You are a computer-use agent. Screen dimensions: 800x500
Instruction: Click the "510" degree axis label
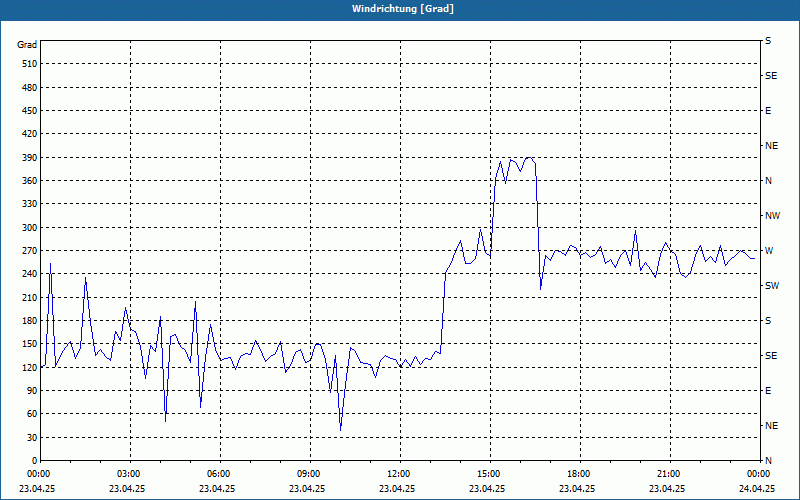click(x=30, y=64)
